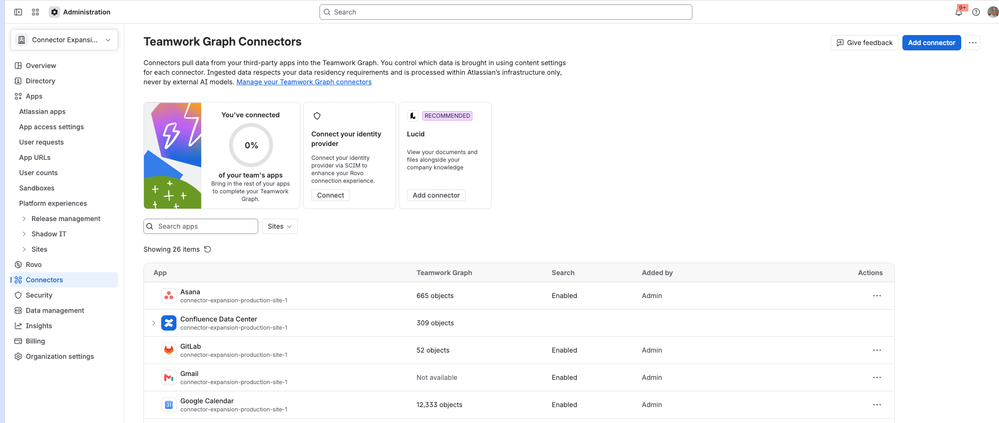Open the actions menu for the Gmail row

point(877,377)
